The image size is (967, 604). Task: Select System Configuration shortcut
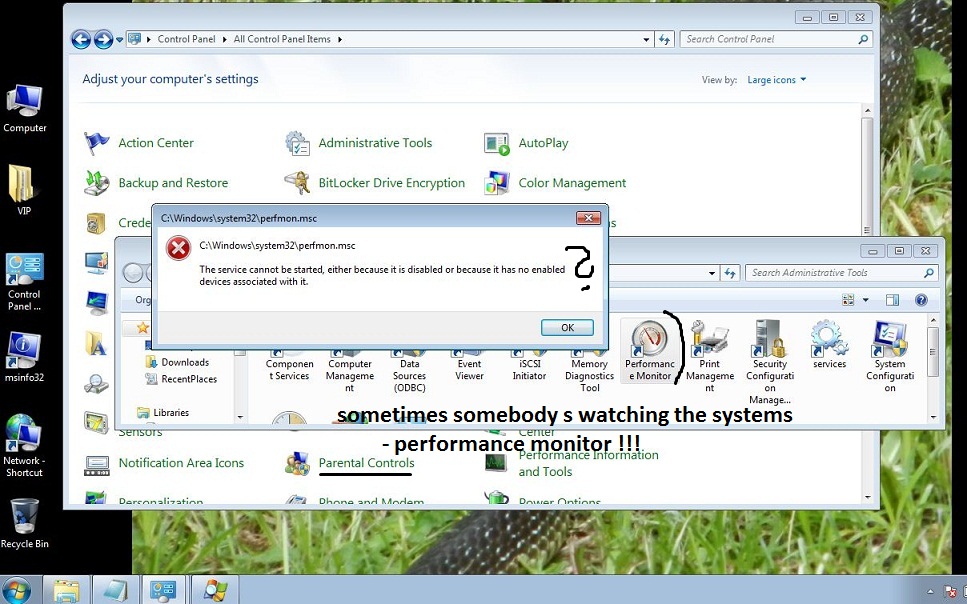coord(889,356)
